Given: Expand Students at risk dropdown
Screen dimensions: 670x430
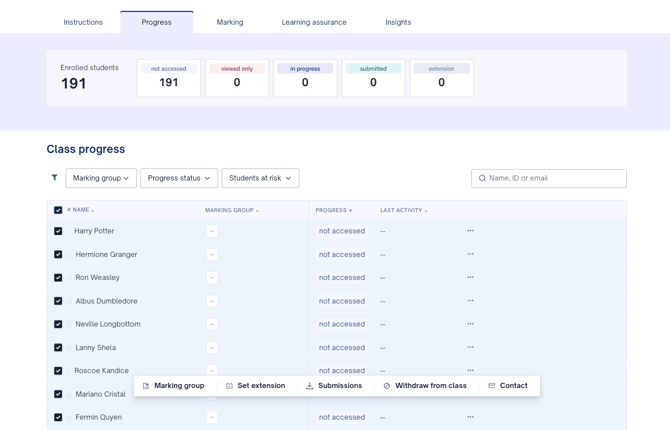Looking at the screenshot, I should pyautogui.click(x=260, y=178).
